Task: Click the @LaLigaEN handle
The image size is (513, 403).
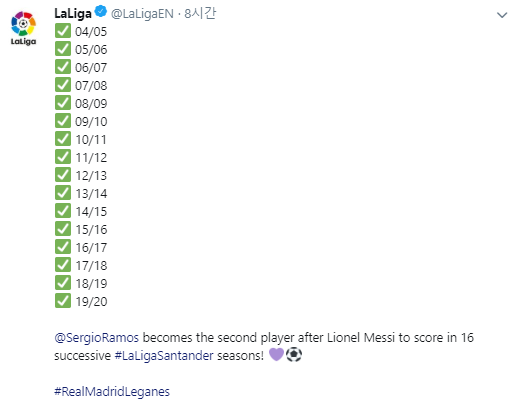Action: [x=142, y=14]
